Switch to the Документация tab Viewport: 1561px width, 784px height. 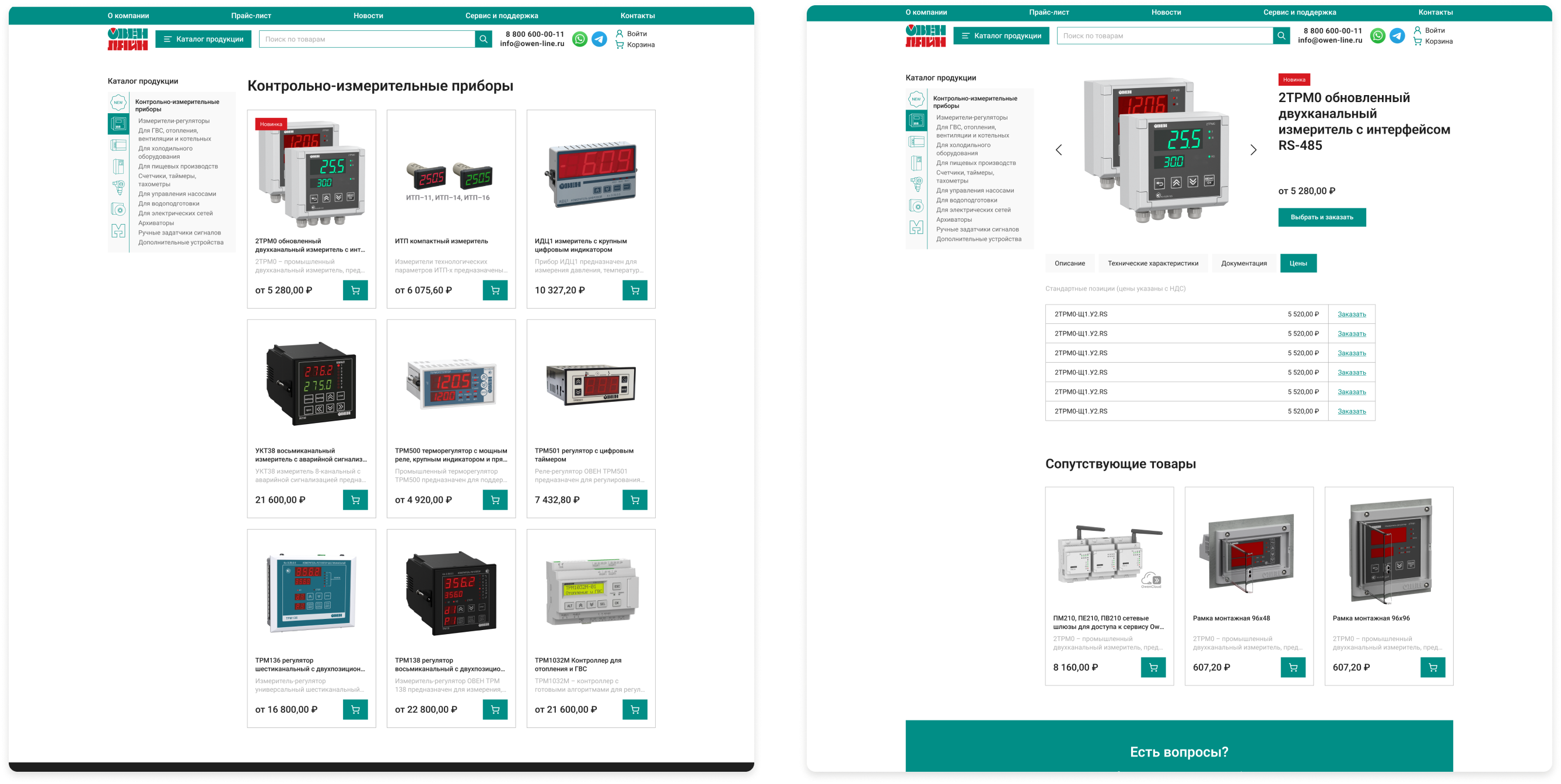(1244, 264)
